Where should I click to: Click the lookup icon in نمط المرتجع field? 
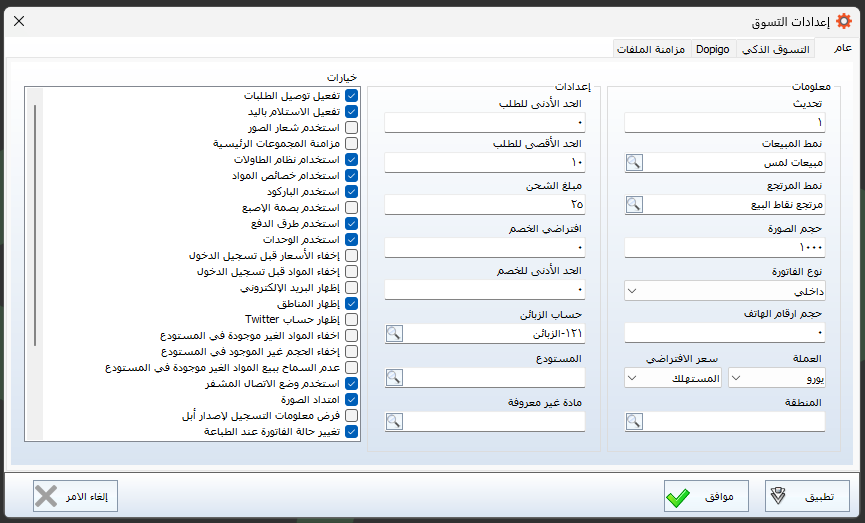(x=634, y=204)
